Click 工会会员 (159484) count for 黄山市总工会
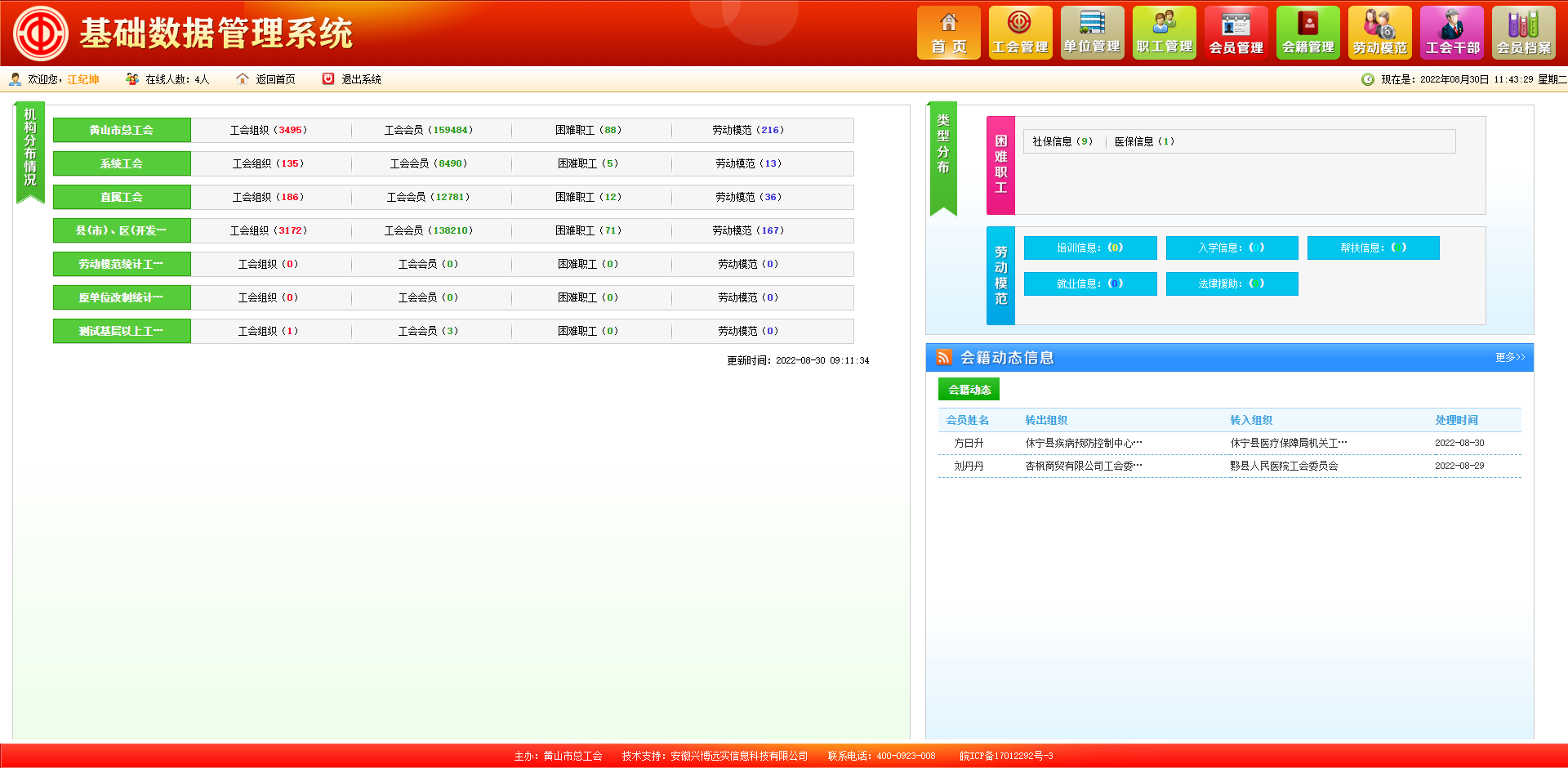The image size is (1568, 768). (429, 130)
